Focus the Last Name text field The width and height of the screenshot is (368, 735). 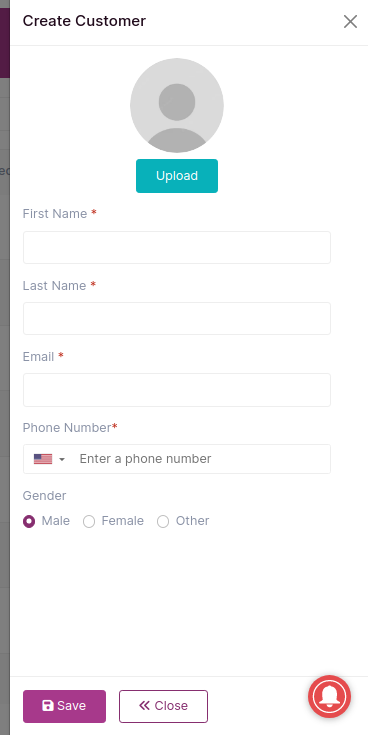177,319
